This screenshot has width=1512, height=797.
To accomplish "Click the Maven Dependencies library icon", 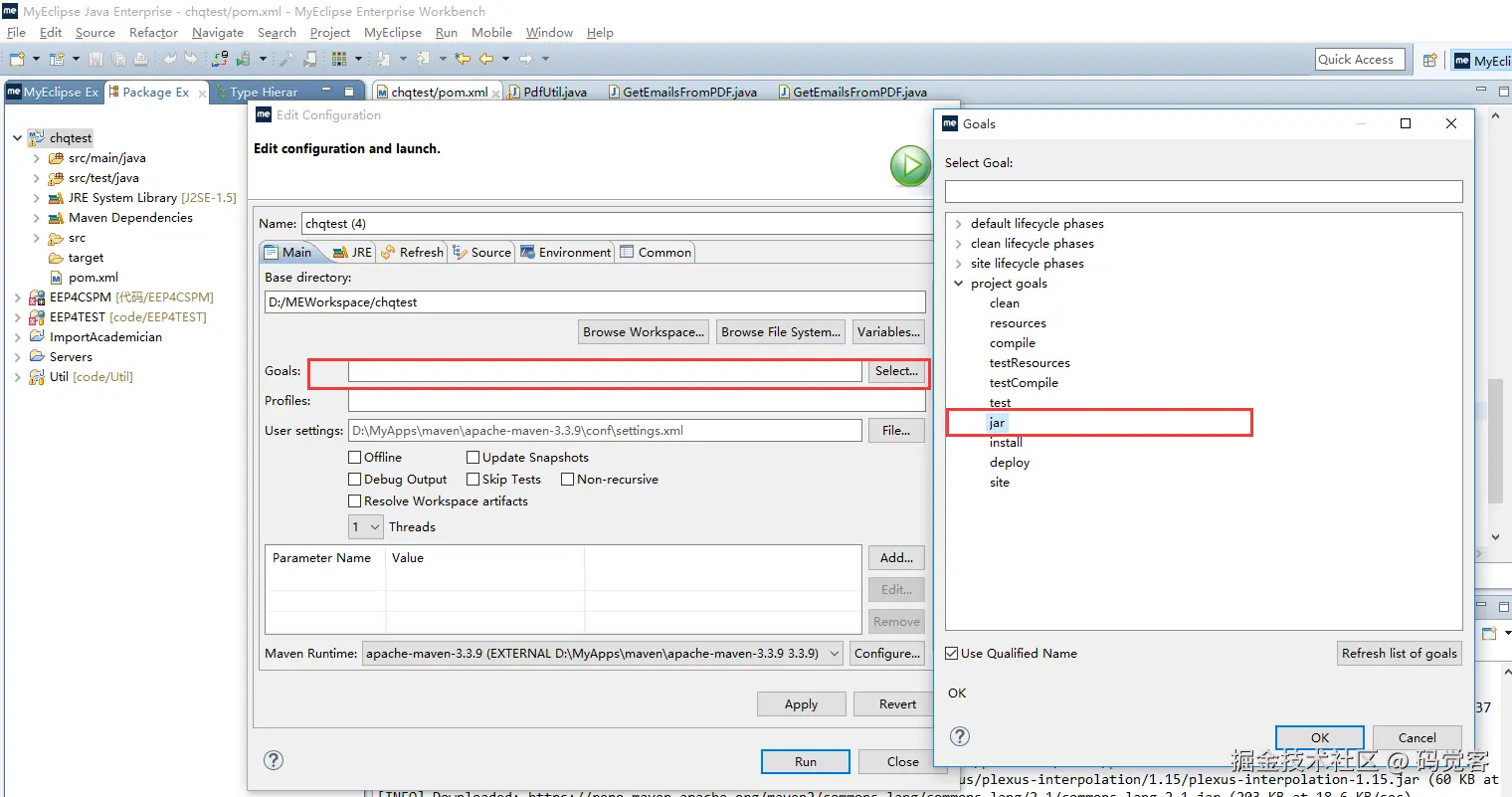I will coord(56,218).
